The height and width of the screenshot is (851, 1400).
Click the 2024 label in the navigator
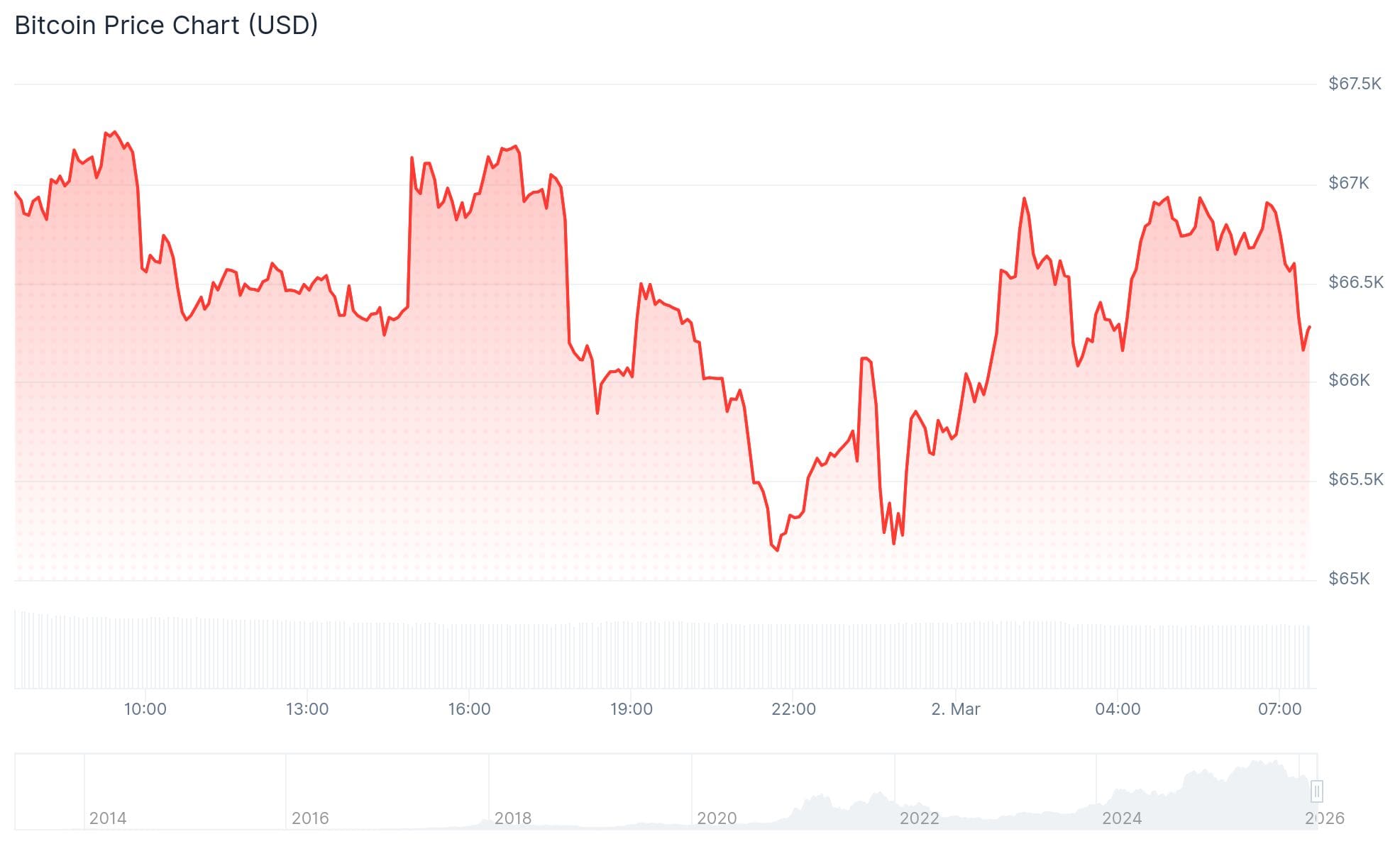[1121, 818]
